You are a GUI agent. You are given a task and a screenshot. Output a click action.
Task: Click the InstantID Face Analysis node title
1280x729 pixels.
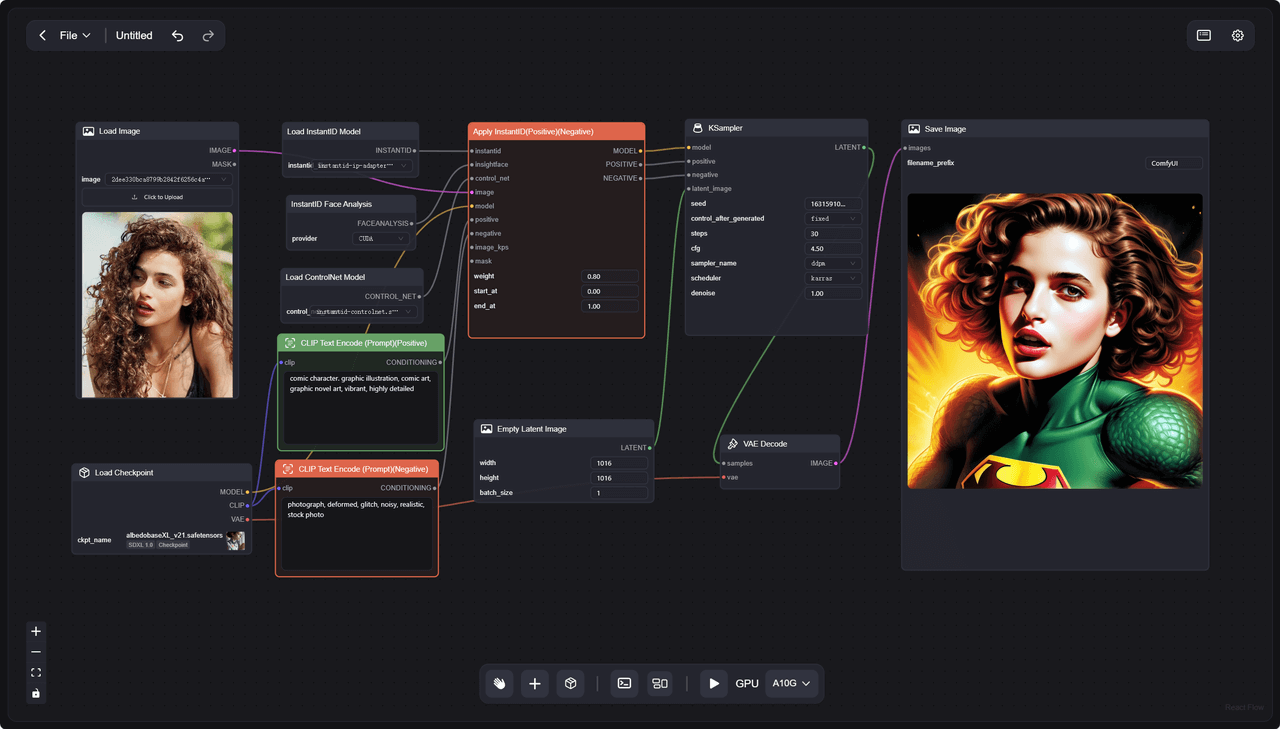[331, 204]
